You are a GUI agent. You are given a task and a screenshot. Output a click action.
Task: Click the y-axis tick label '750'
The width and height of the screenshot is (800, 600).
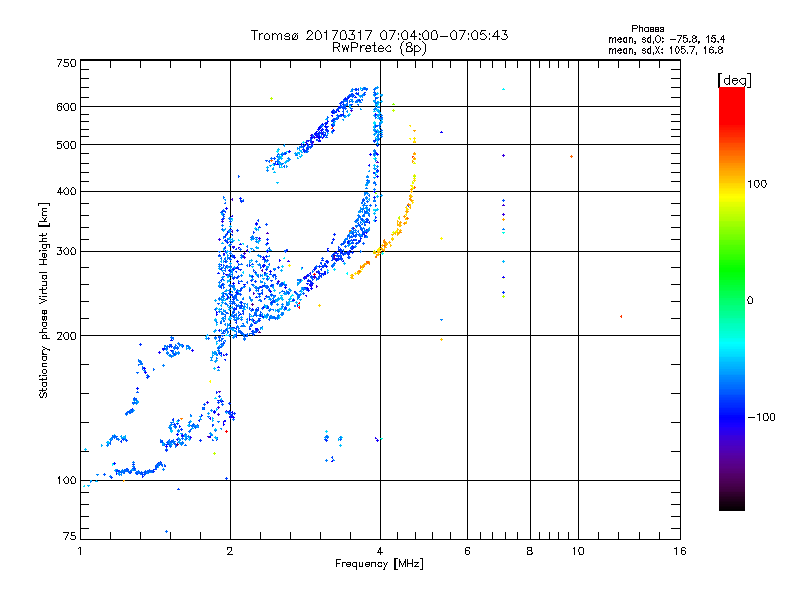pos(66,63)
